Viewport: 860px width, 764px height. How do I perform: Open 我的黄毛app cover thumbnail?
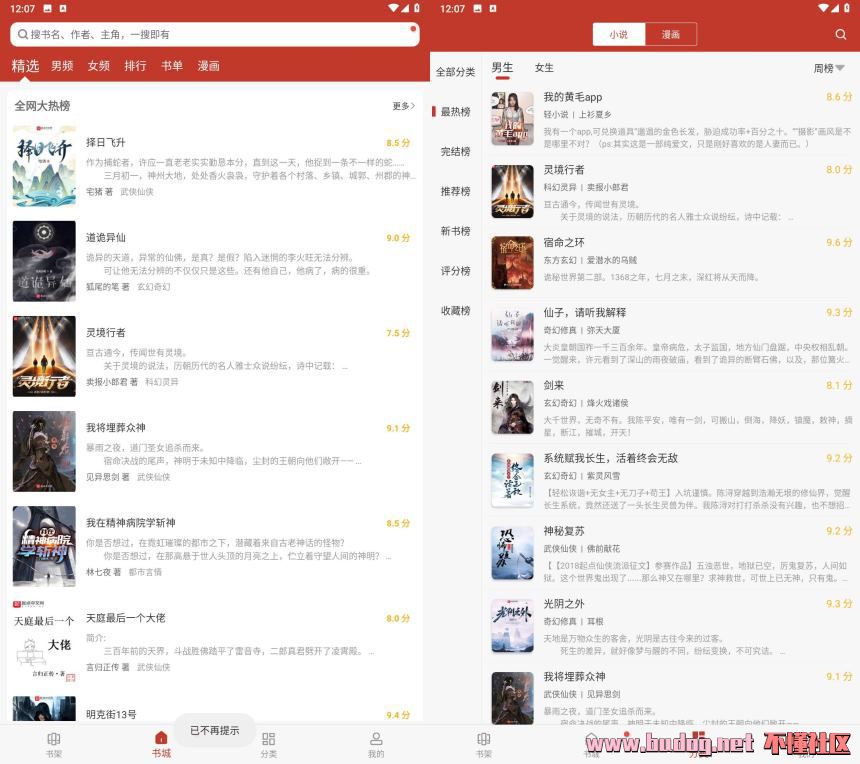(512, 118)
